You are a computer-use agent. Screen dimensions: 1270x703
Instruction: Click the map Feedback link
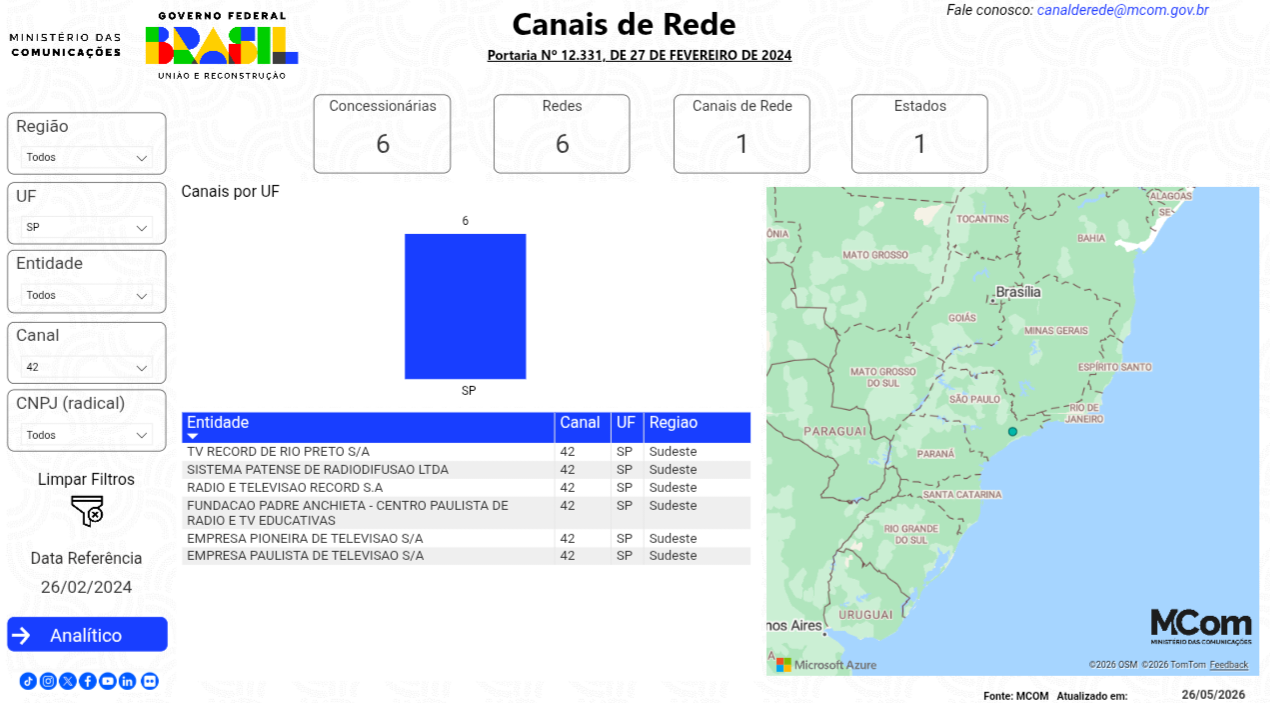[x=1228, y=665]
